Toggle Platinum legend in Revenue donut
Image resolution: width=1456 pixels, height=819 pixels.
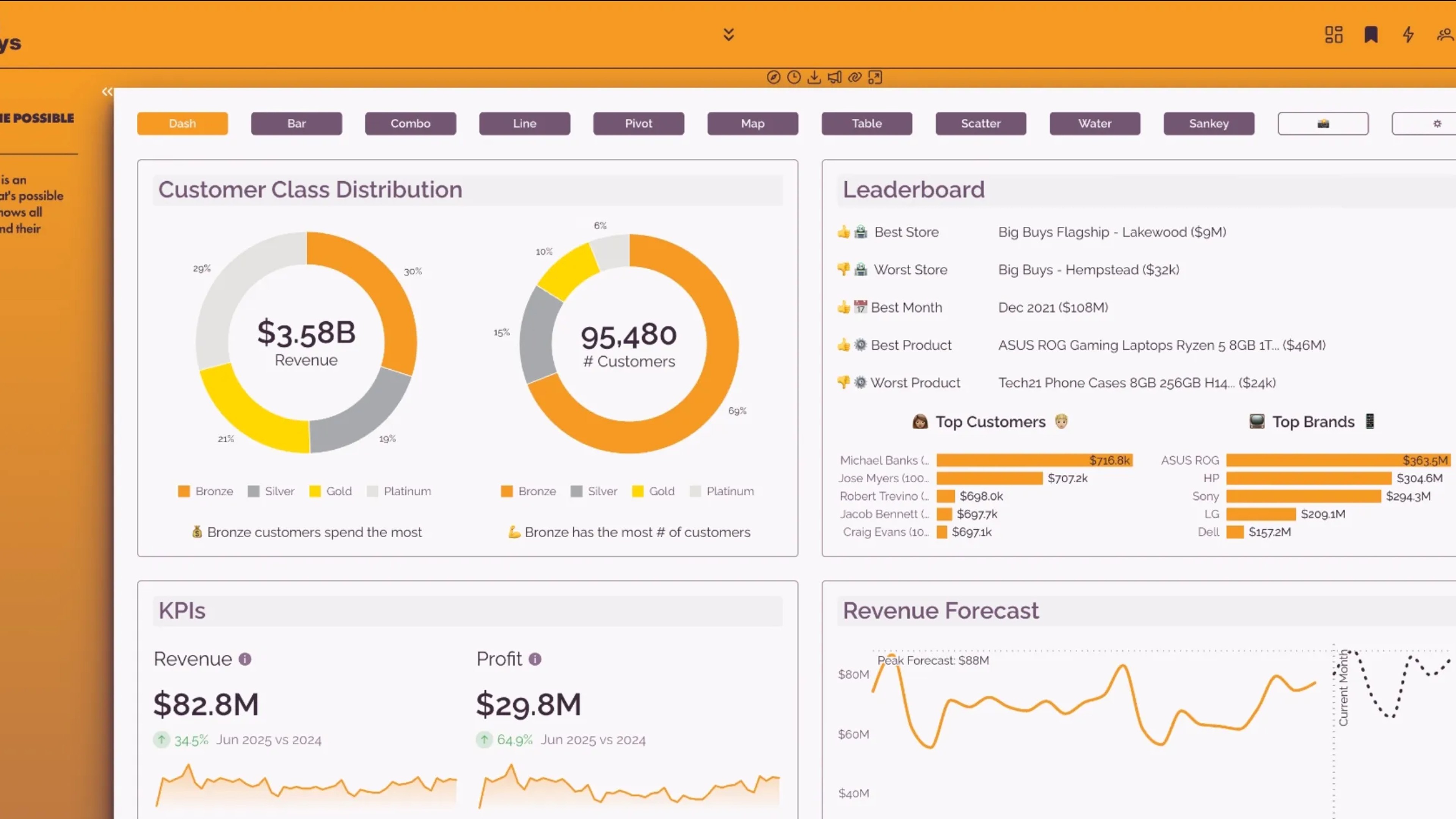[399, 491]
